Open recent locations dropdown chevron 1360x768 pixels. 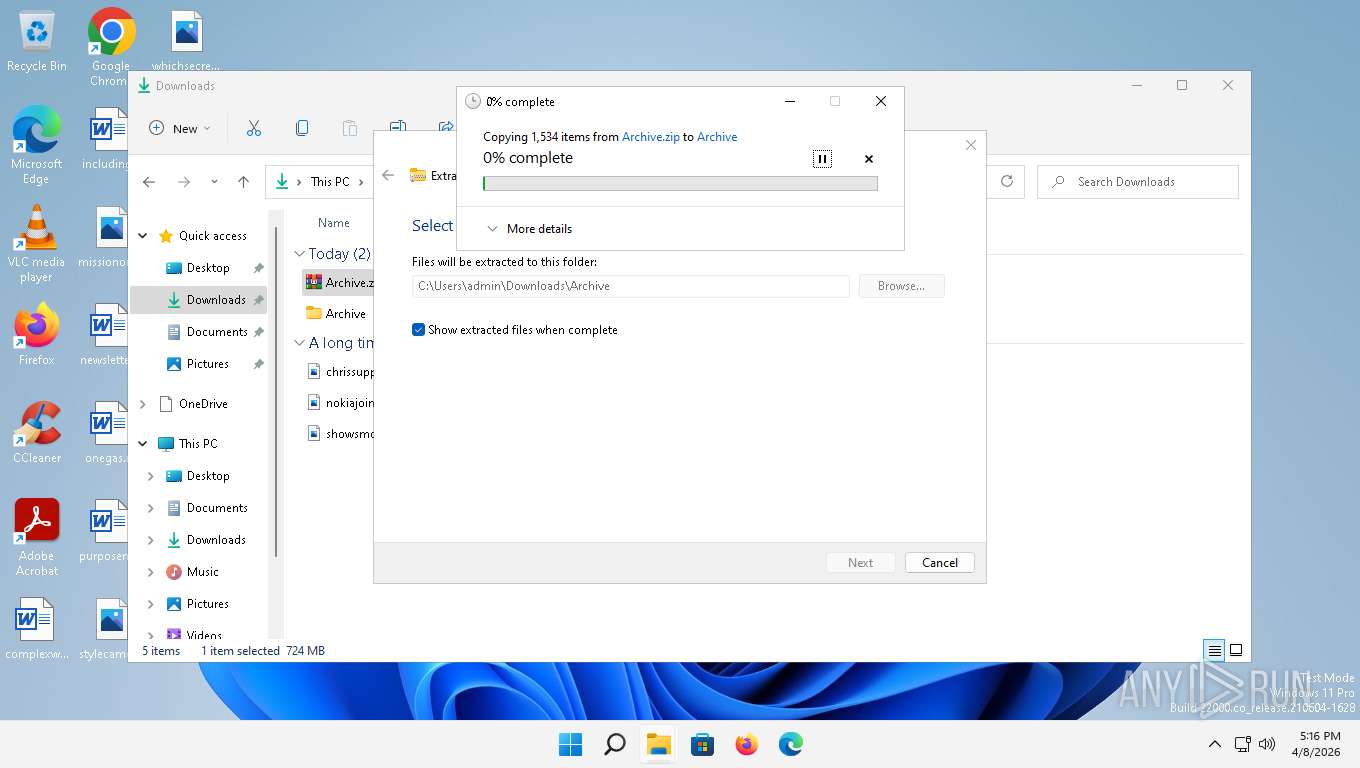tap(214, 182)
